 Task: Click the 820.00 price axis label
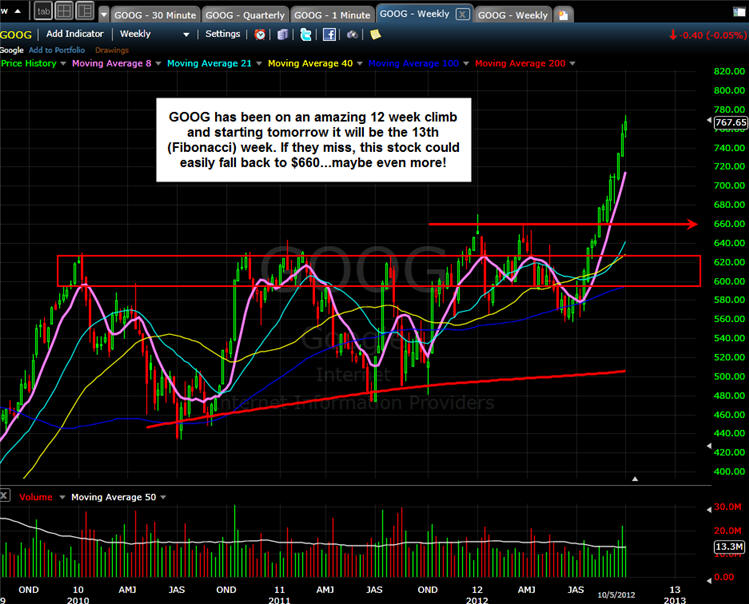pyautogui.click(x=729, y=71)
